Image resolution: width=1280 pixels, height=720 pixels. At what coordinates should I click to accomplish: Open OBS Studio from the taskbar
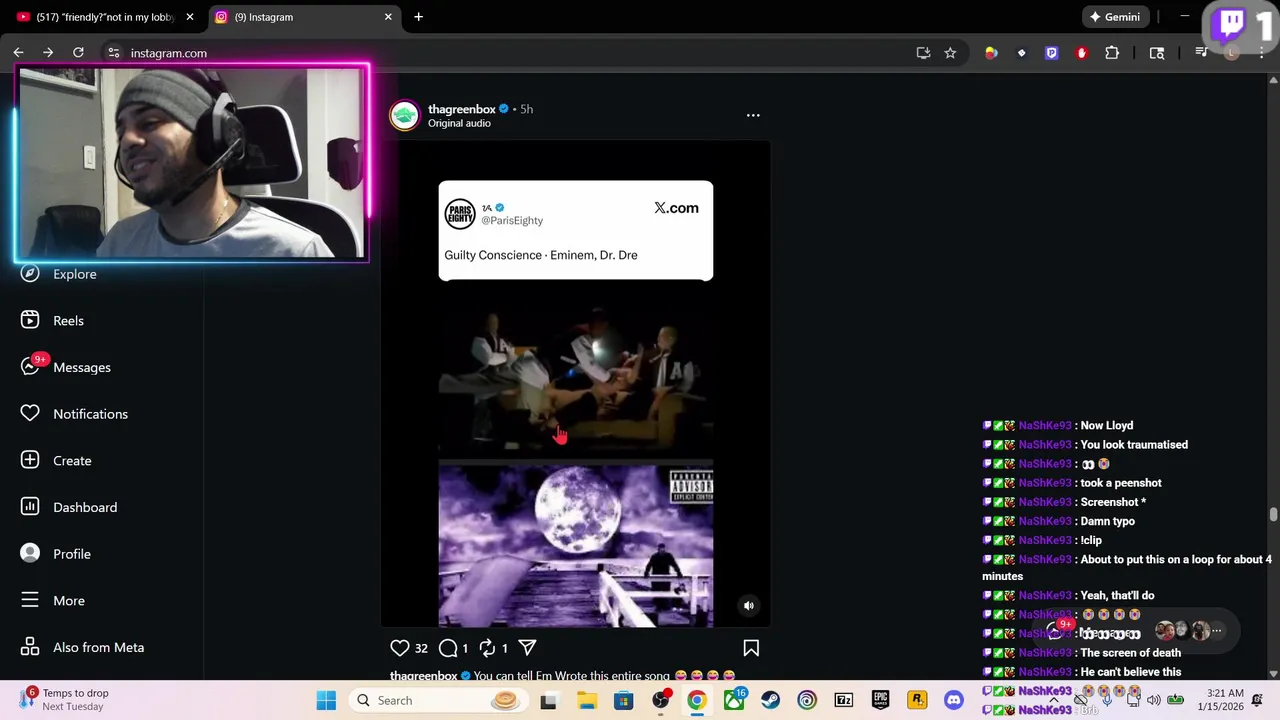660,700
